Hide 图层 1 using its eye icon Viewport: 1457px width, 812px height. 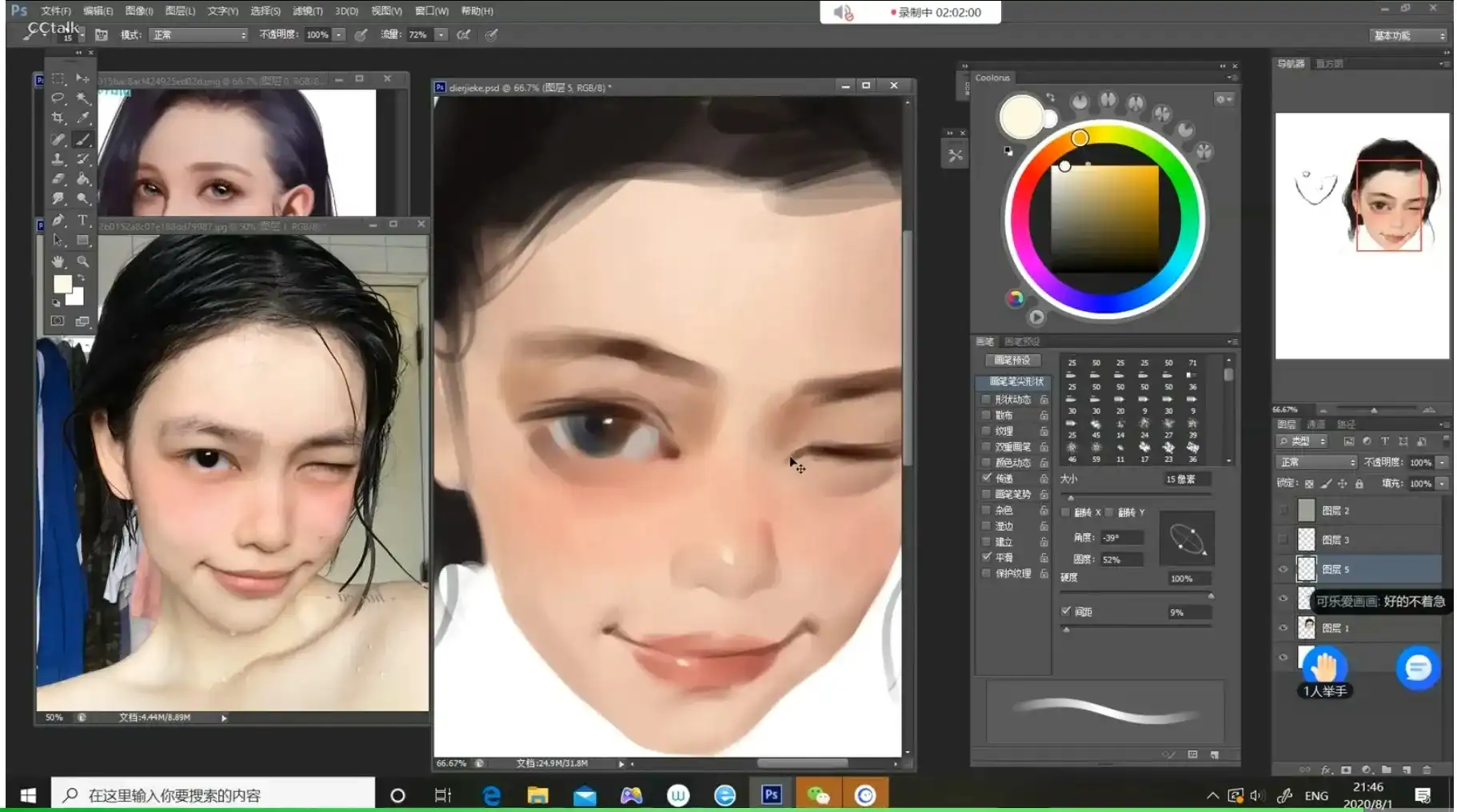pyautogui.click(x=1283, y=628)
